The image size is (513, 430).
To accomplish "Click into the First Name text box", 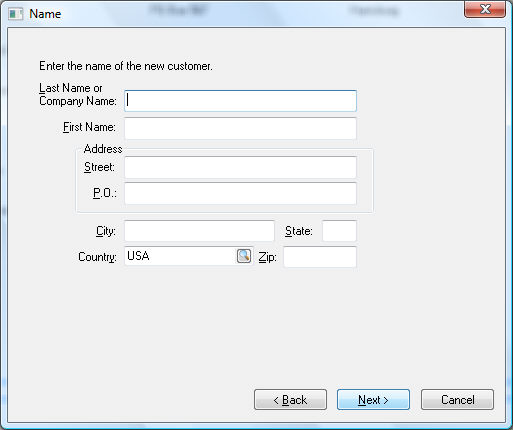I will pos(240,128).
